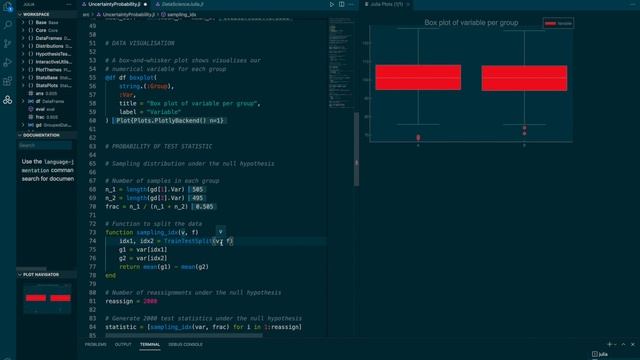Click the documentation search input field
Viewport: 640px width, 360px height.
click(45, 145)
